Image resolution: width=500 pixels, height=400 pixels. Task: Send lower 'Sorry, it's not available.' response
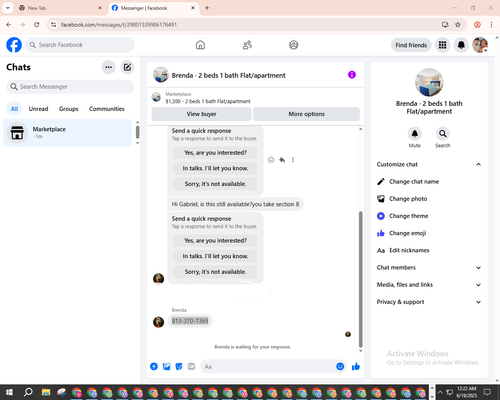(x=215, y=272)
